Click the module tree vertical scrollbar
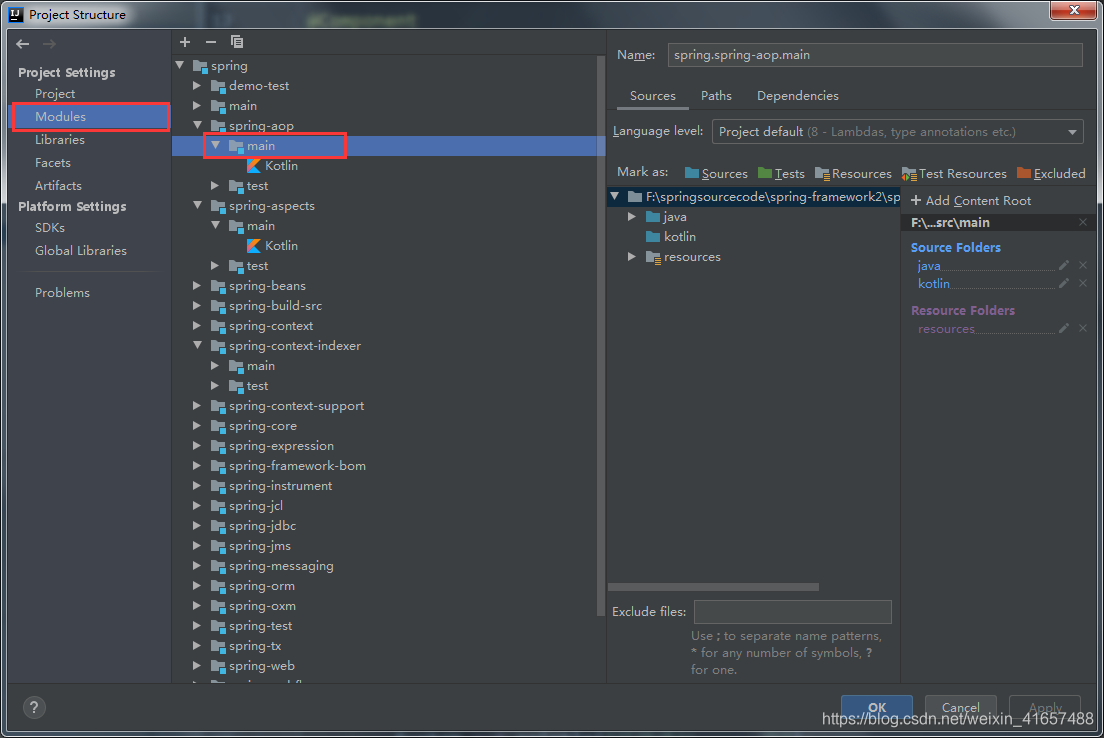The image size is (1104, 738). click(601, 338)
